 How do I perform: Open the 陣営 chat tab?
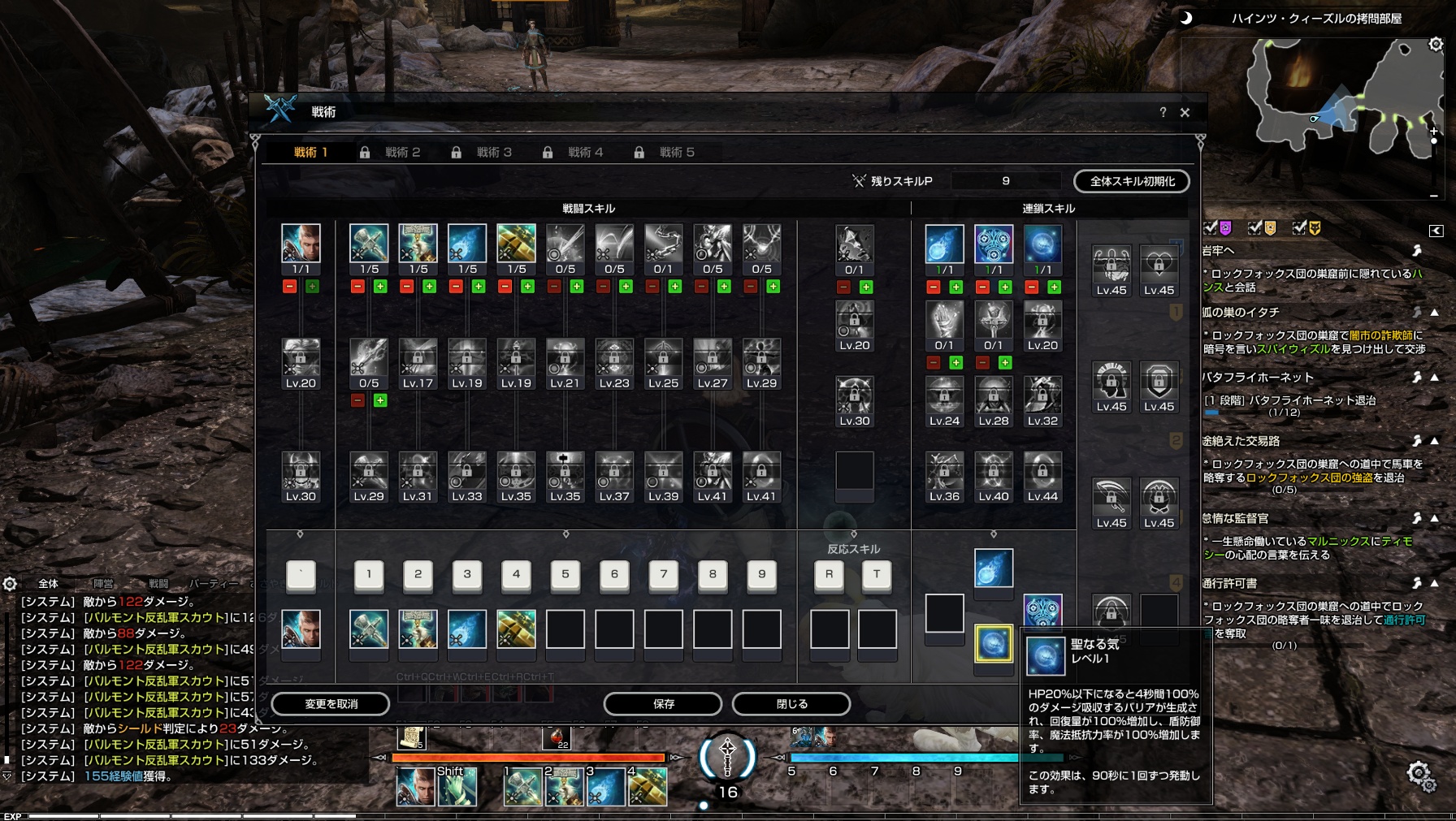[x=103, y=583]
